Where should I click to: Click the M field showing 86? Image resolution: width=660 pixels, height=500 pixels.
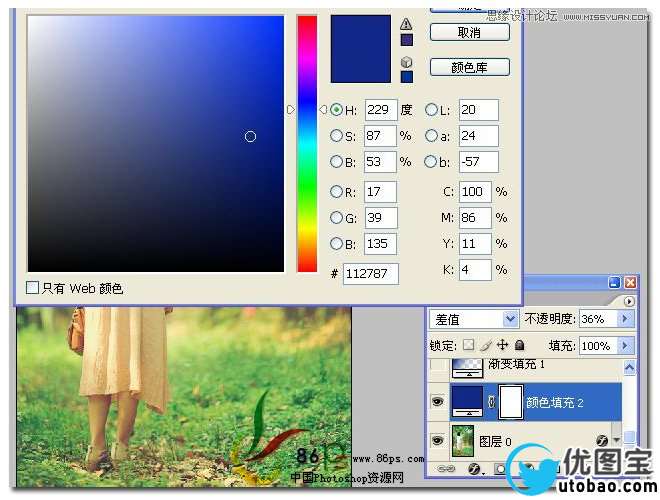pyautogui.click(x=475, y=218)
